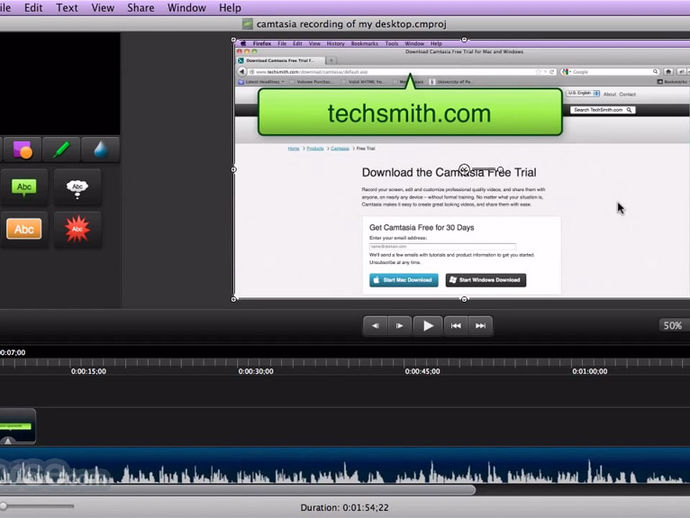This screenshot has width=690, height=518.
Task: Select the shapes annotation tab icon
Action: 22,150
